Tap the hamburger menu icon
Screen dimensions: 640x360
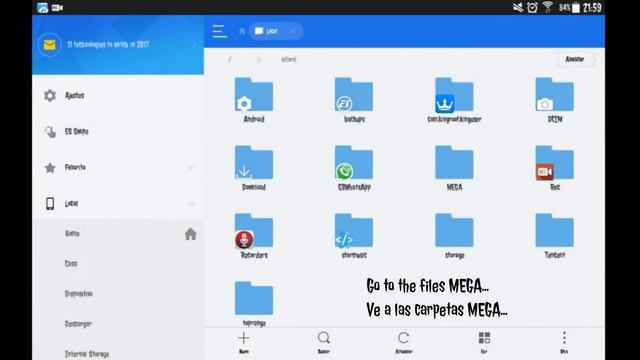click(219, 31)
